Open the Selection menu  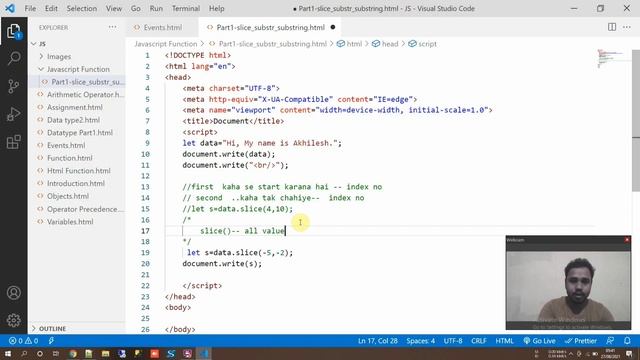click(x=82, y=8)
